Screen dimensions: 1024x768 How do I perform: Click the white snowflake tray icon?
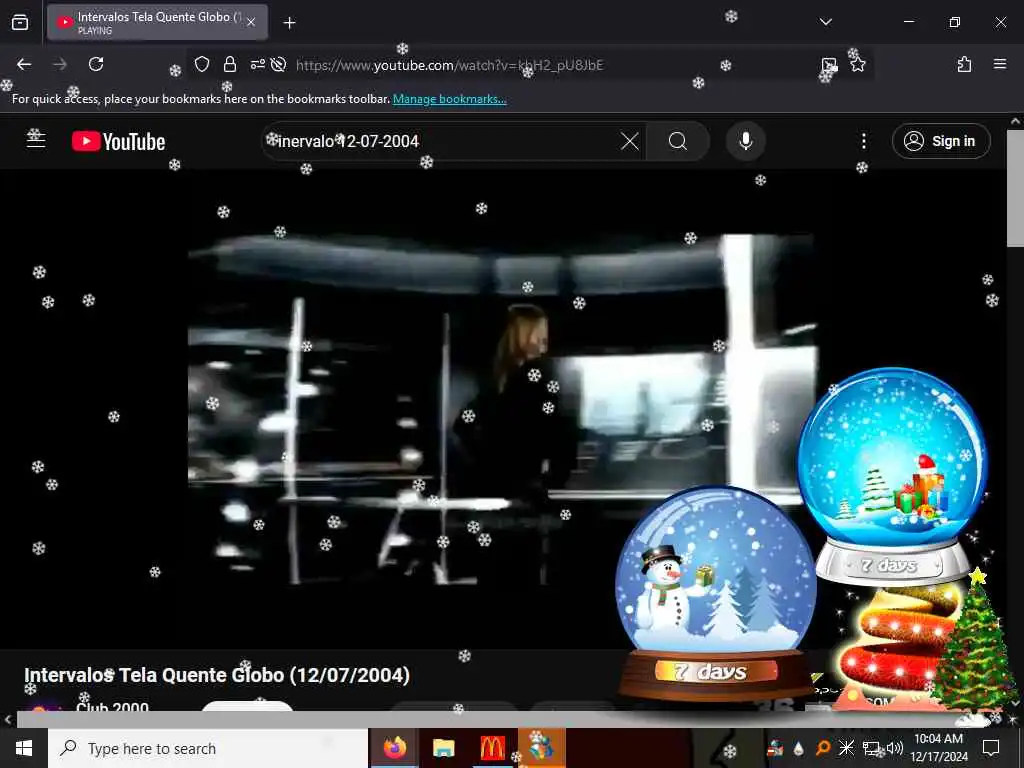pos(846,748)
